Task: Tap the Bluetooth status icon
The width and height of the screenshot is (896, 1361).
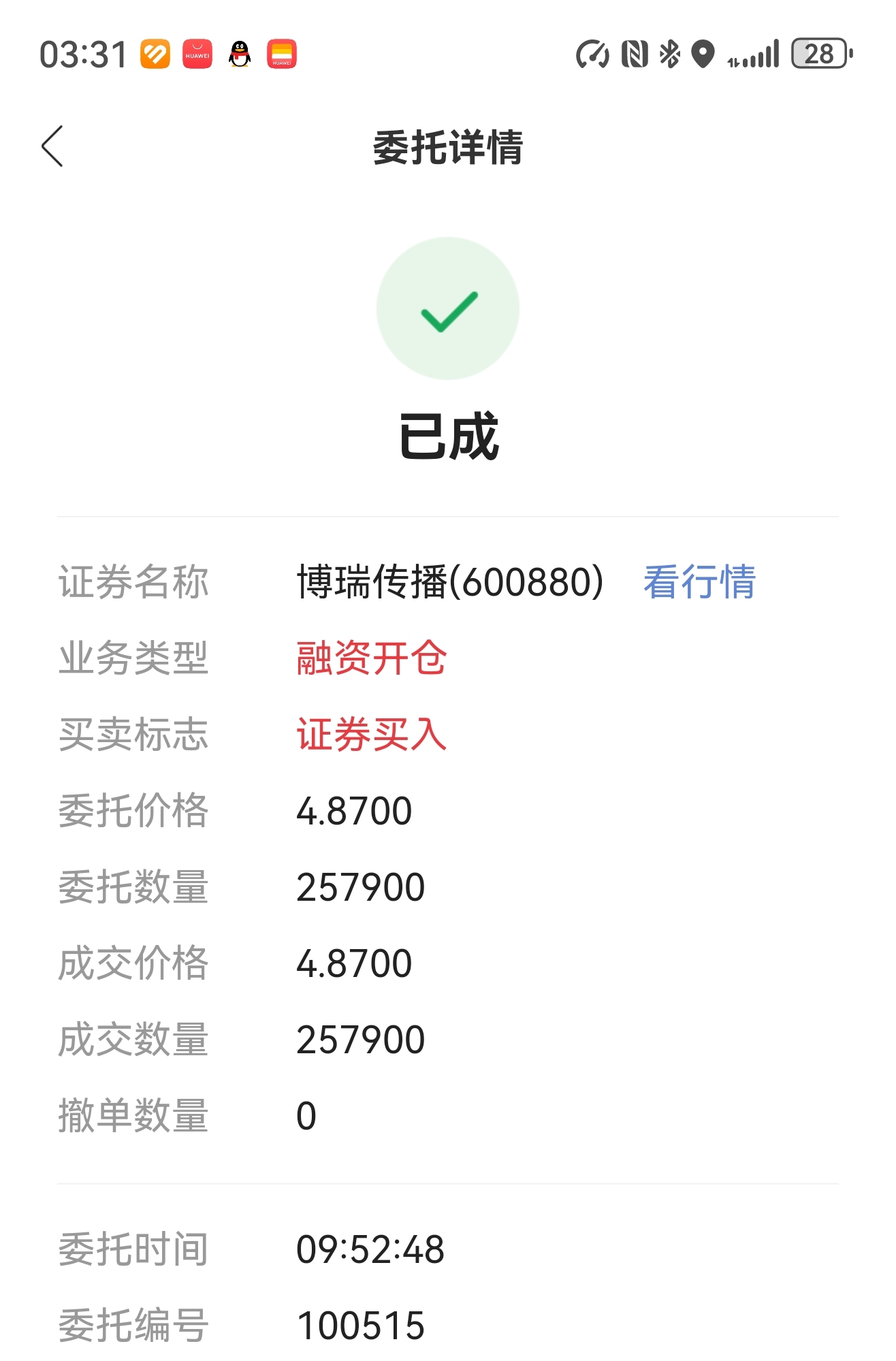Action: [670, 54]
